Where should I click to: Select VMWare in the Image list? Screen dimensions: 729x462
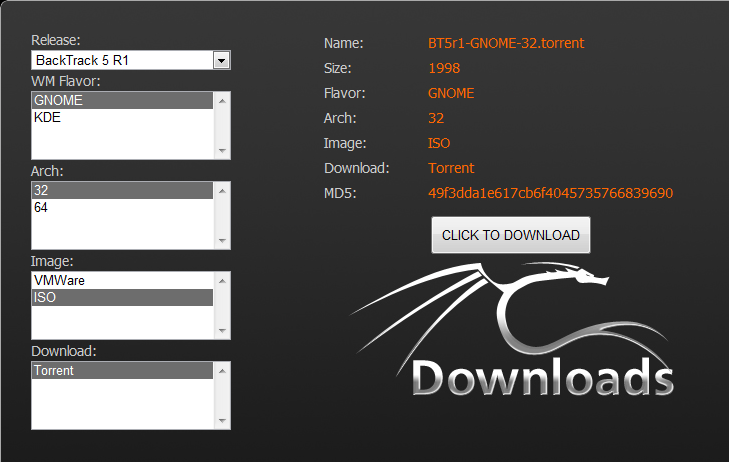[122, 280]
